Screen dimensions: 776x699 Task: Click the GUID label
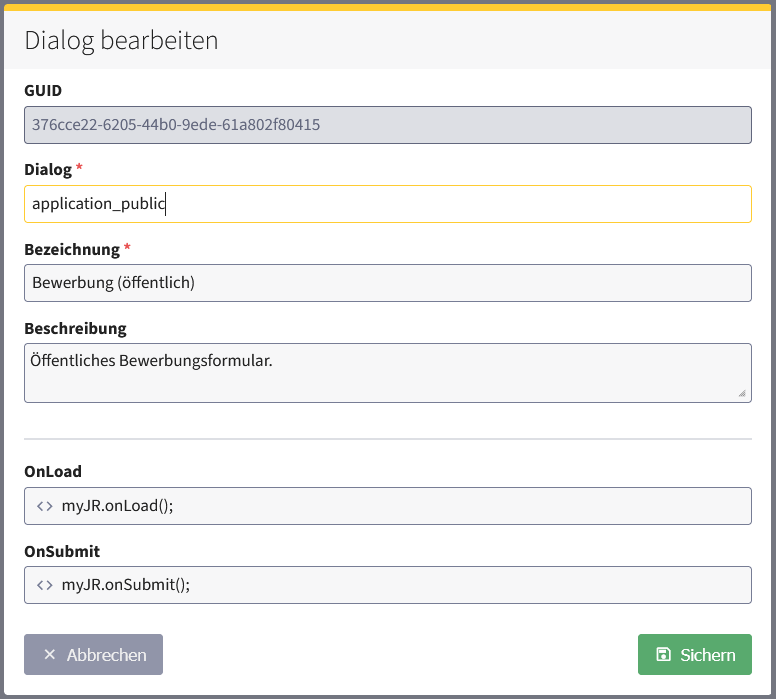tap(43, 91)
